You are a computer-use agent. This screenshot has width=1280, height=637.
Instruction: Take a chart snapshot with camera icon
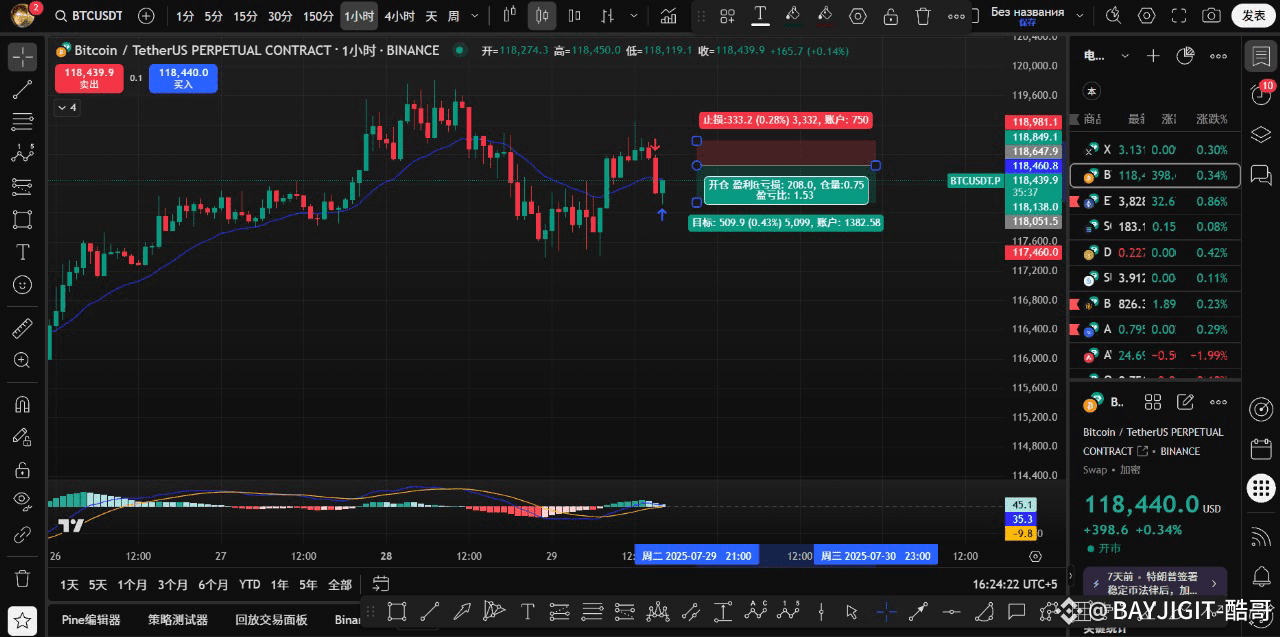[1211, 16]
